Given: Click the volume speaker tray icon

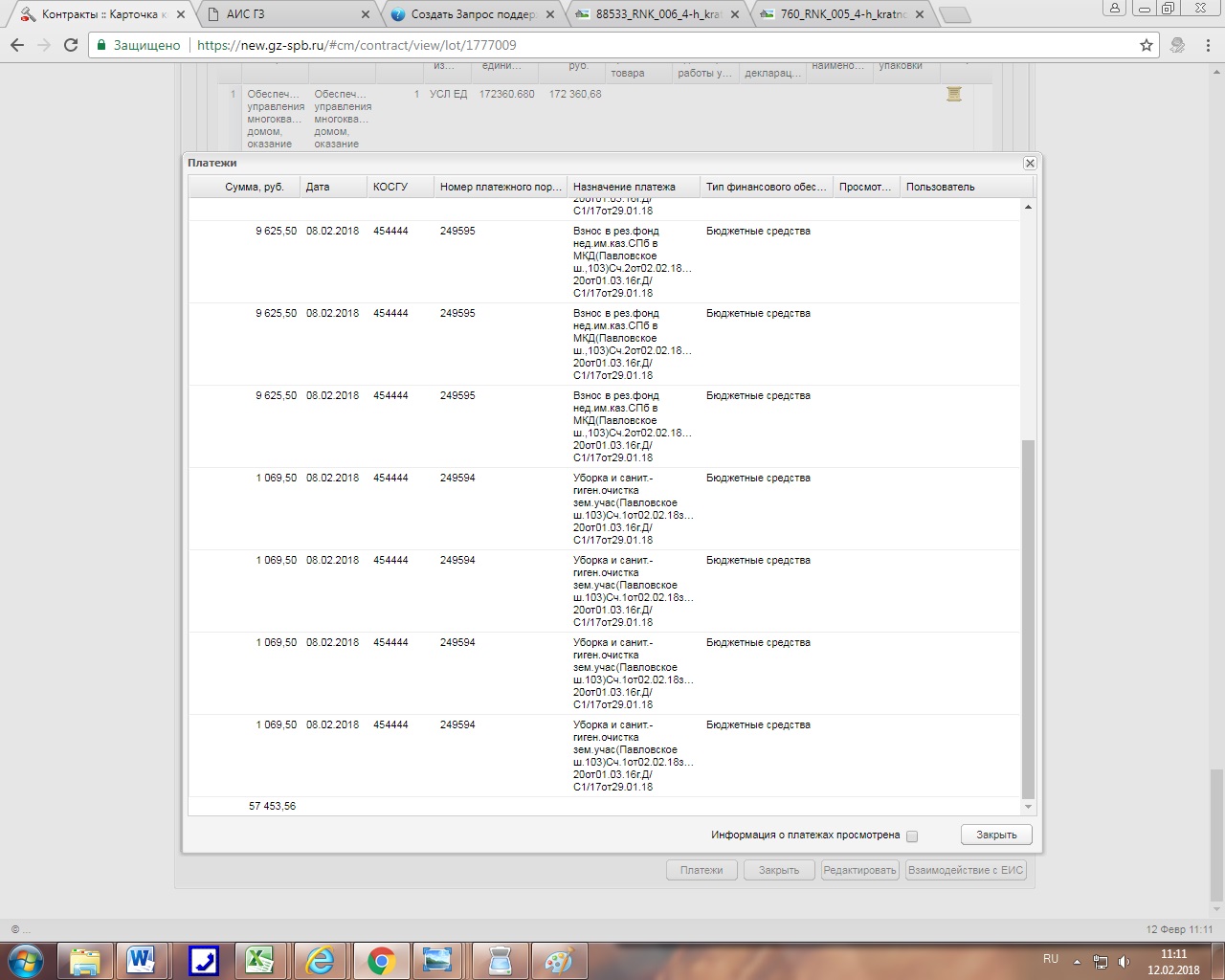Looking at the screenshot, I should click(1124, 962).
